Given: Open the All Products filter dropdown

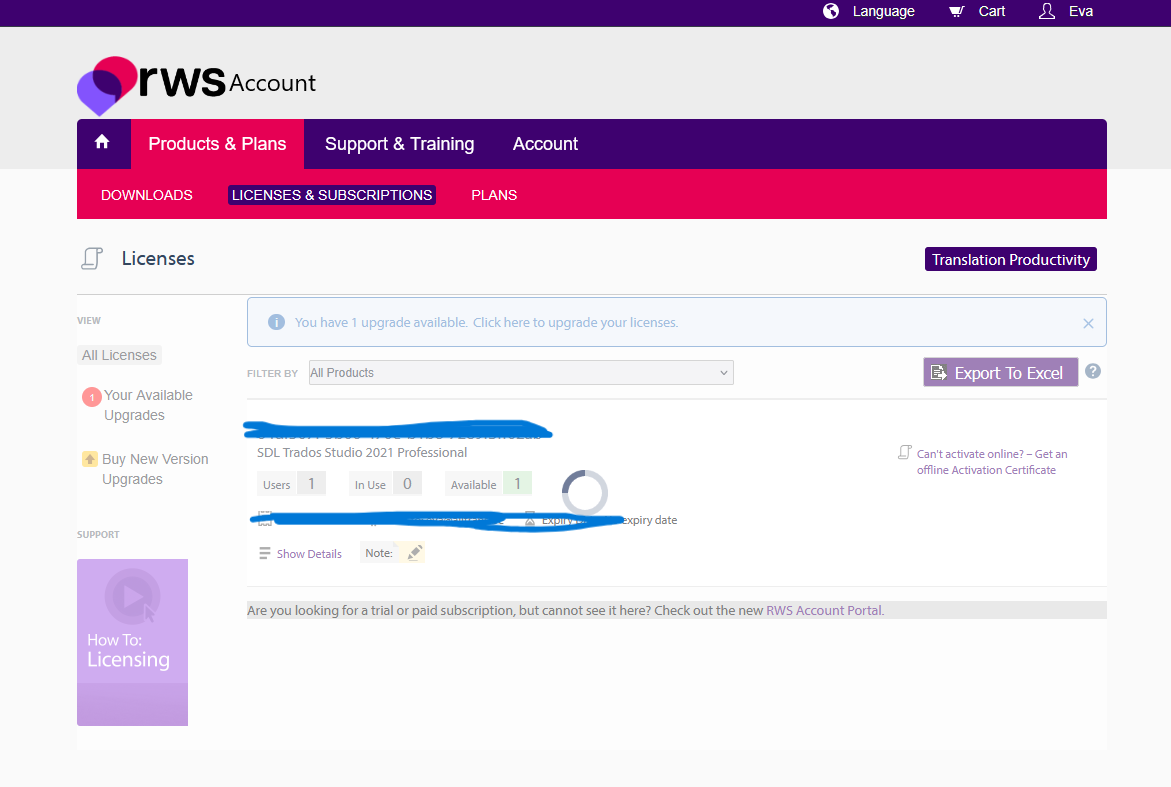Looking at the screenshot, I should coord(521,373).
